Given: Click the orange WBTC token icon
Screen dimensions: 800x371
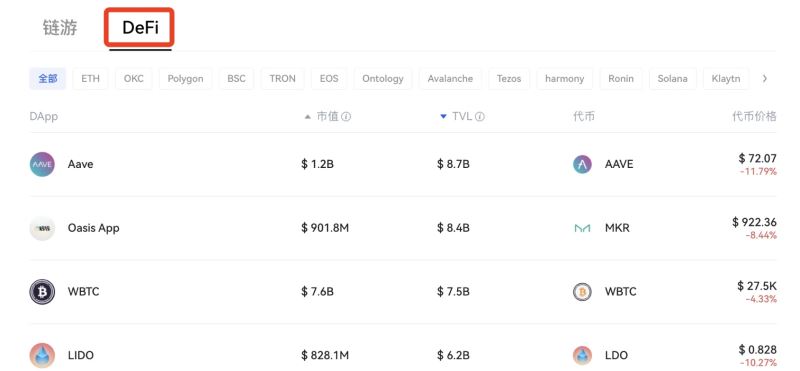Looking at the screenshot, I should [582, 292].
